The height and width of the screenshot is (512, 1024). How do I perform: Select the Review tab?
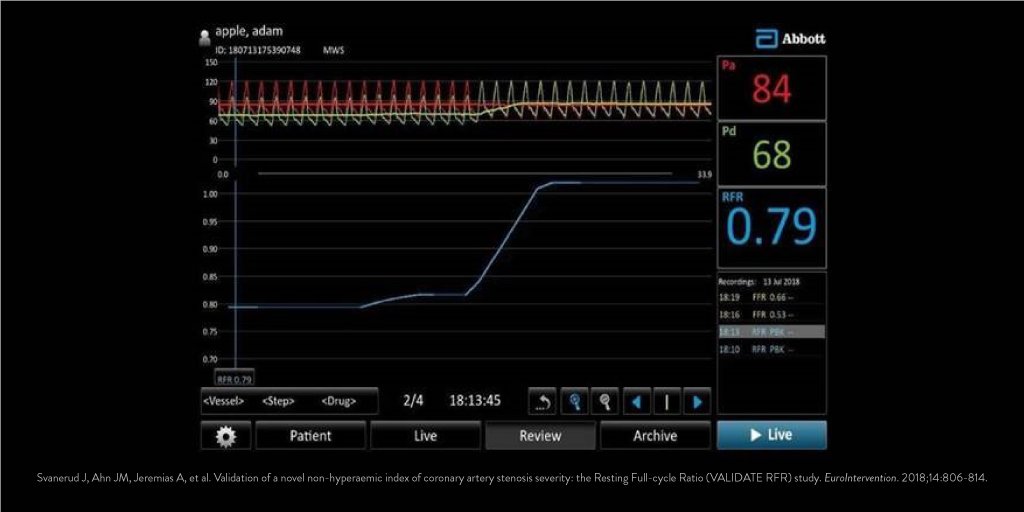pos(540,436)
